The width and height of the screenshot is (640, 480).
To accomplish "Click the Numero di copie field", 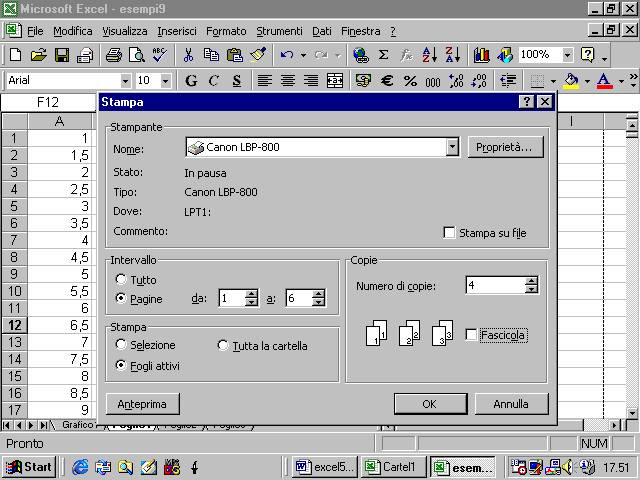I will [x=496, y=285].
